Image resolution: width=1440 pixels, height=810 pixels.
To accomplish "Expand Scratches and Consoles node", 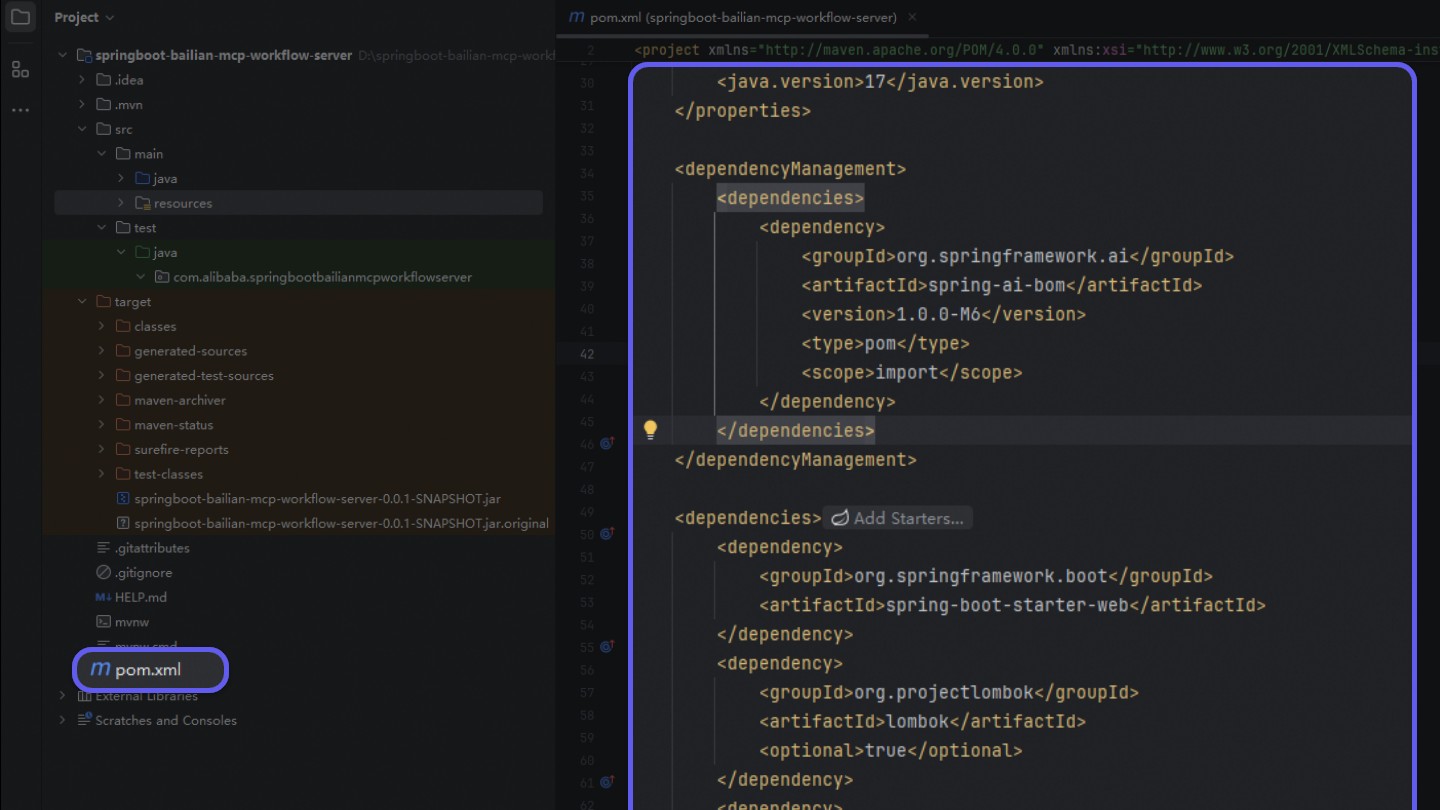I will click(63, 720).
